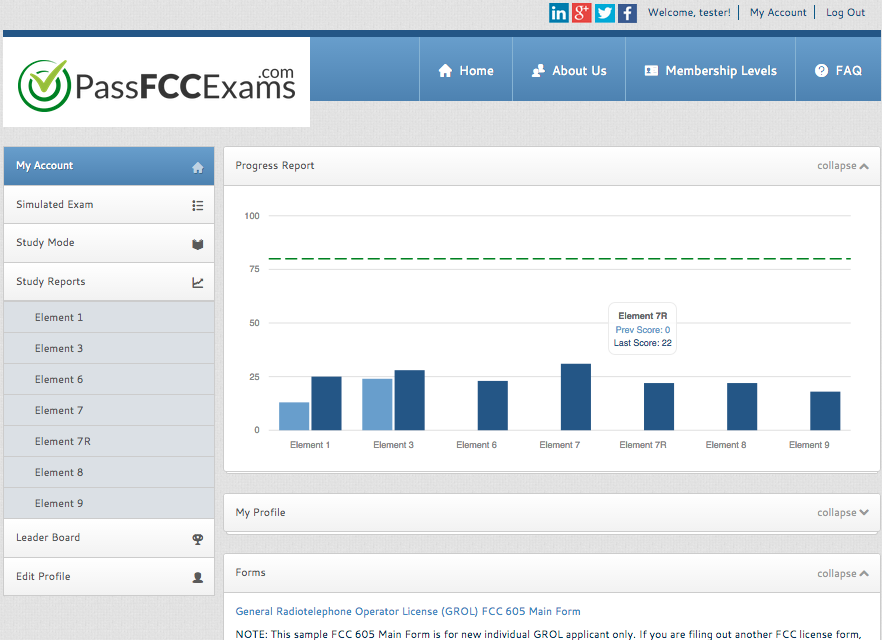Click the Log Out link
Image resolution: width=882 pixels, height=640 pixels.
[845, 13]
